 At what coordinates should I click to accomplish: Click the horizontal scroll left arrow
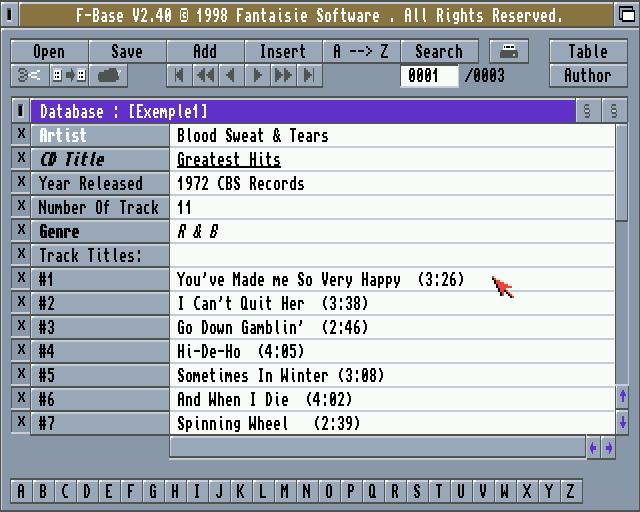point(593,448)
